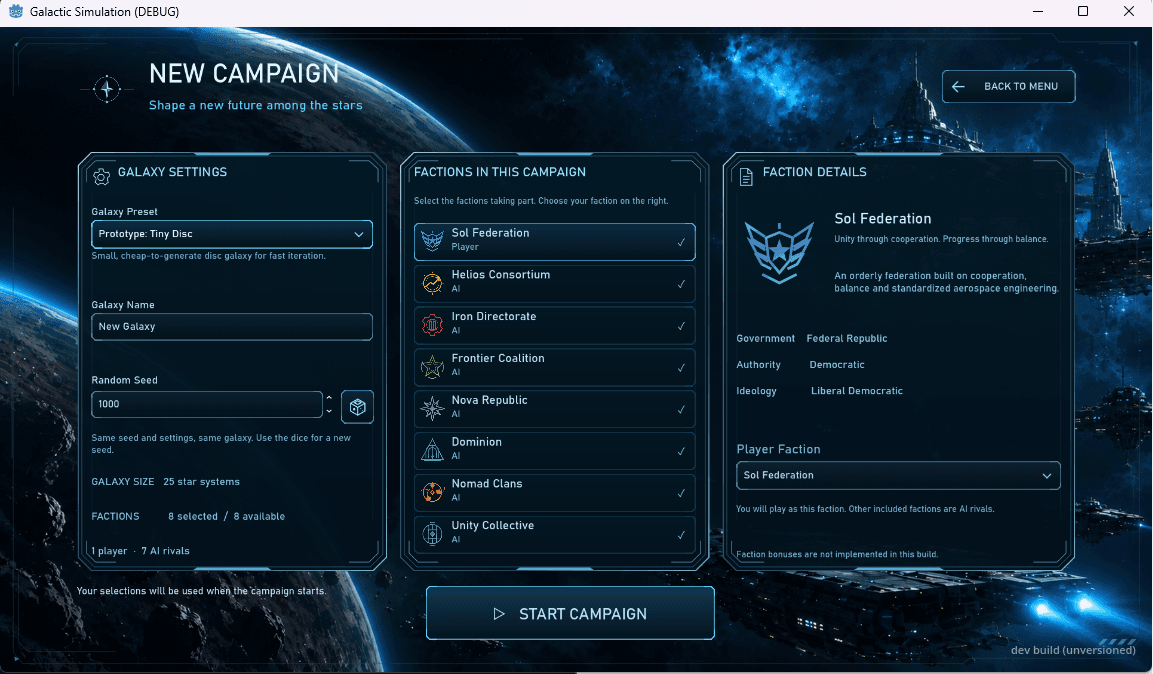Image resolution: width=1153 pixels, height=674 pixels.
Task: Click the '25 star systems' value
Action: pos(201,482)
